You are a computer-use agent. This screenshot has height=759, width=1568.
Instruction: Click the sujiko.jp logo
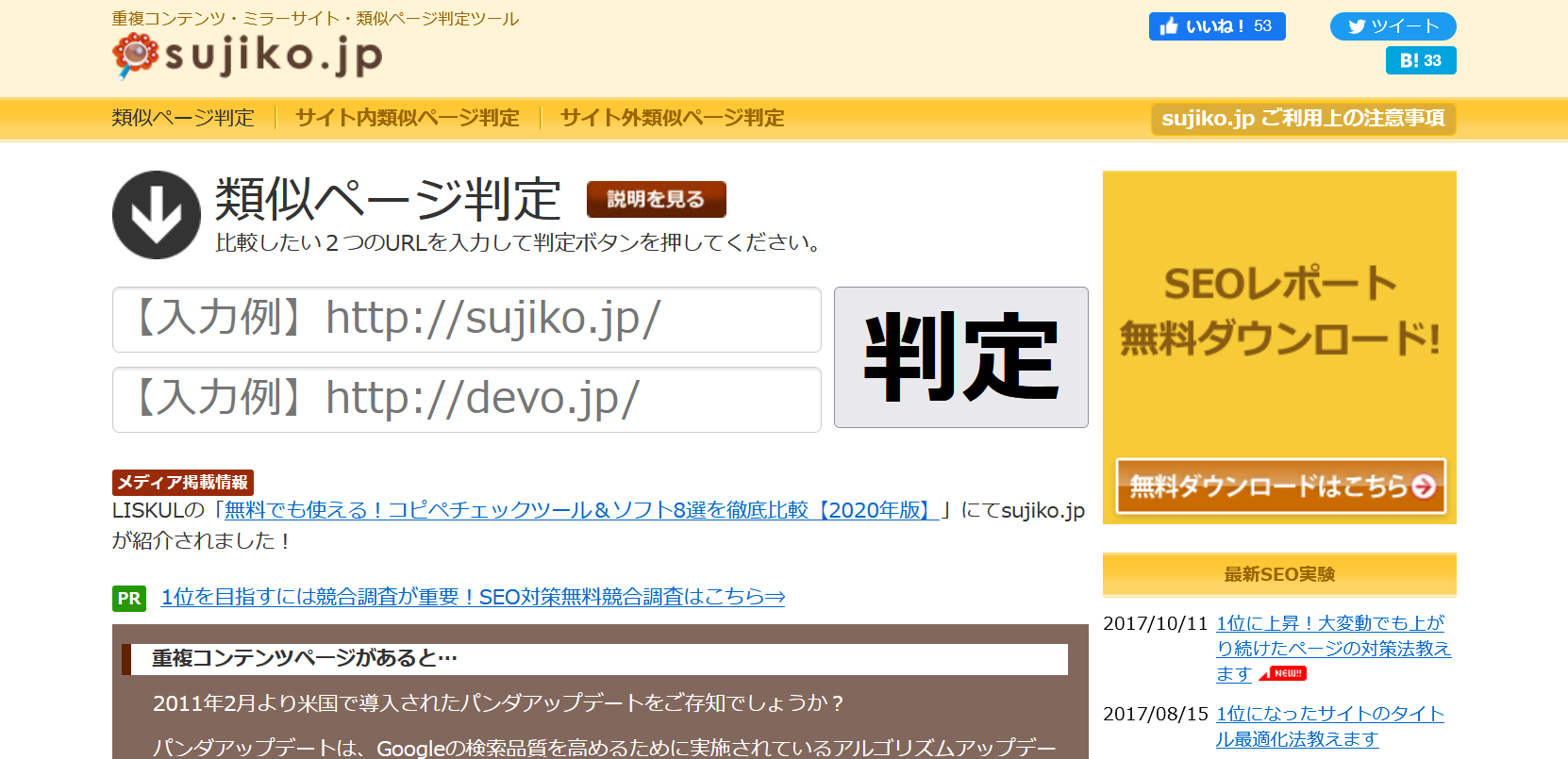(247, 56)
